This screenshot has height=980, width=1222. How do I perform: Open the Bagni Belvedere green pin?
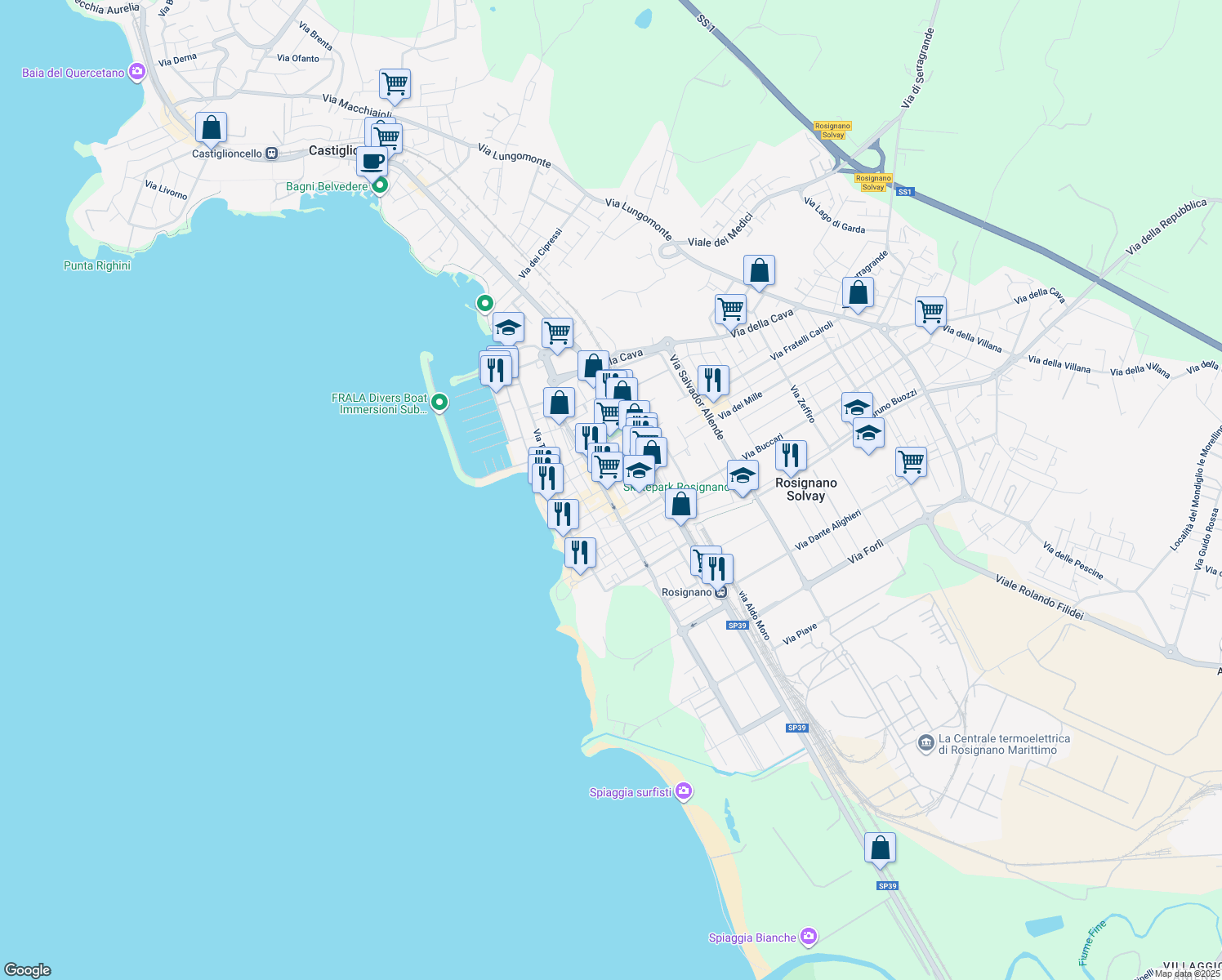(x=380, y=186)
